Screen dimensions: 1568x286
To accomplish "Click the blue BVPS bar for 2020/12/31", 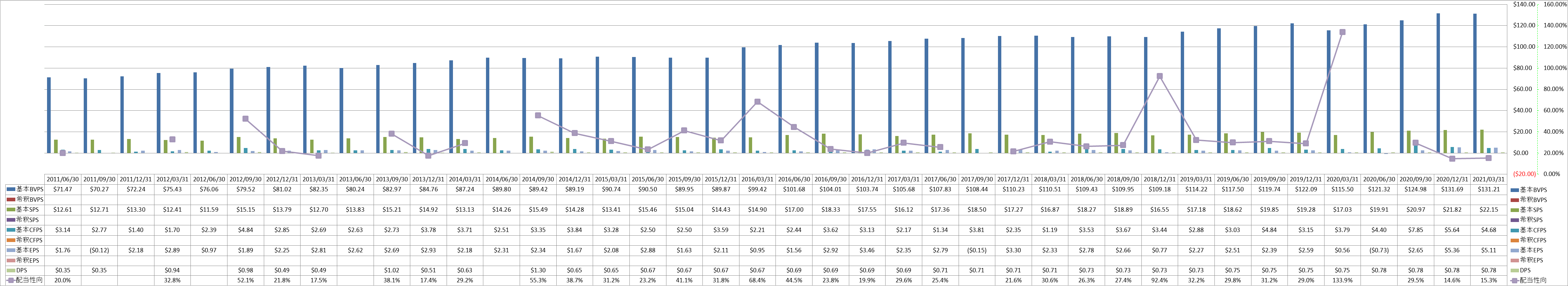I will pyautogui.click(x=1438, y=83).
